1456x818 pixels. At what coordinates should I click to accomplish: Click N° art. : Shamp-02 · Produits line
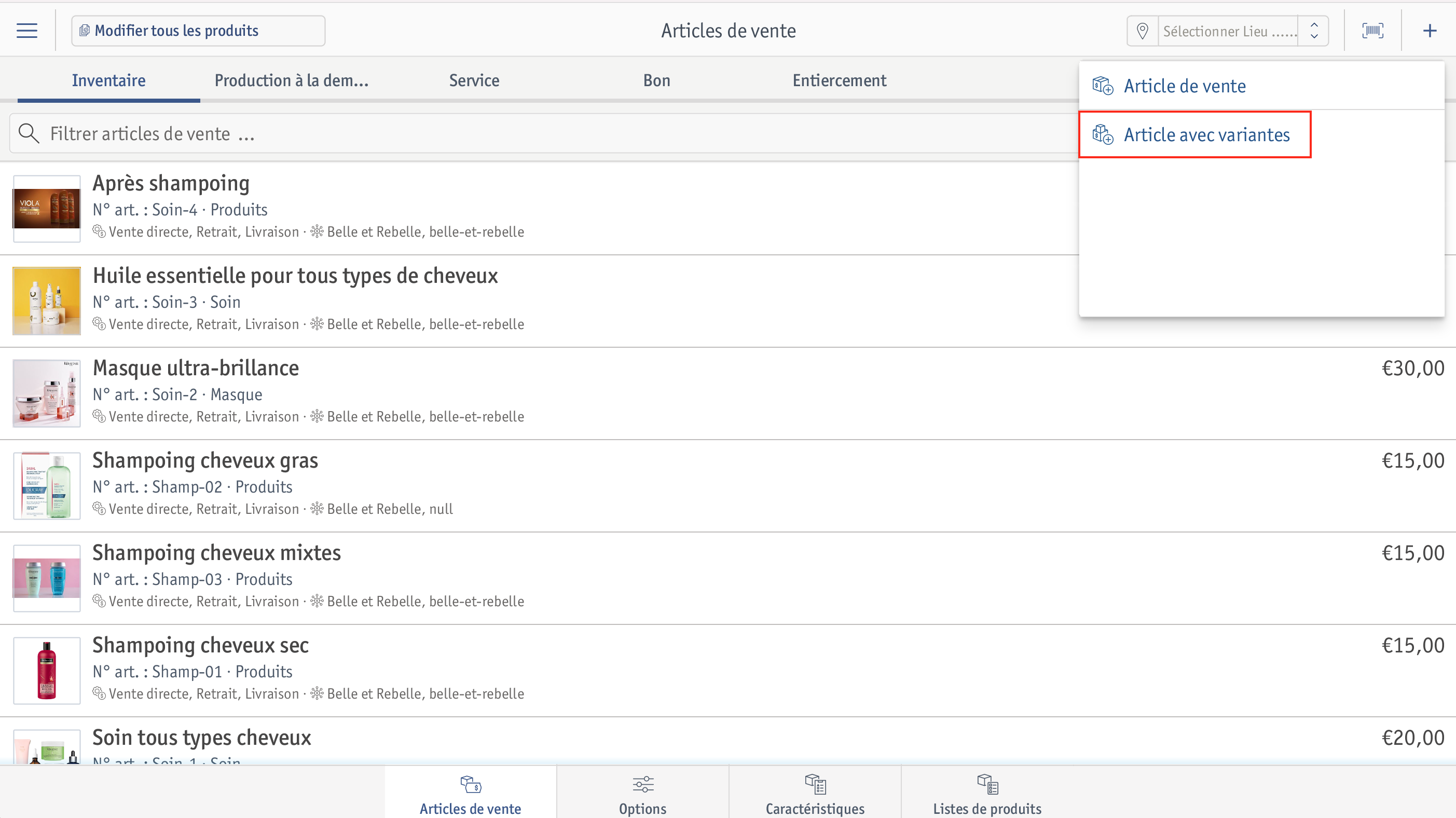[192, 487]
